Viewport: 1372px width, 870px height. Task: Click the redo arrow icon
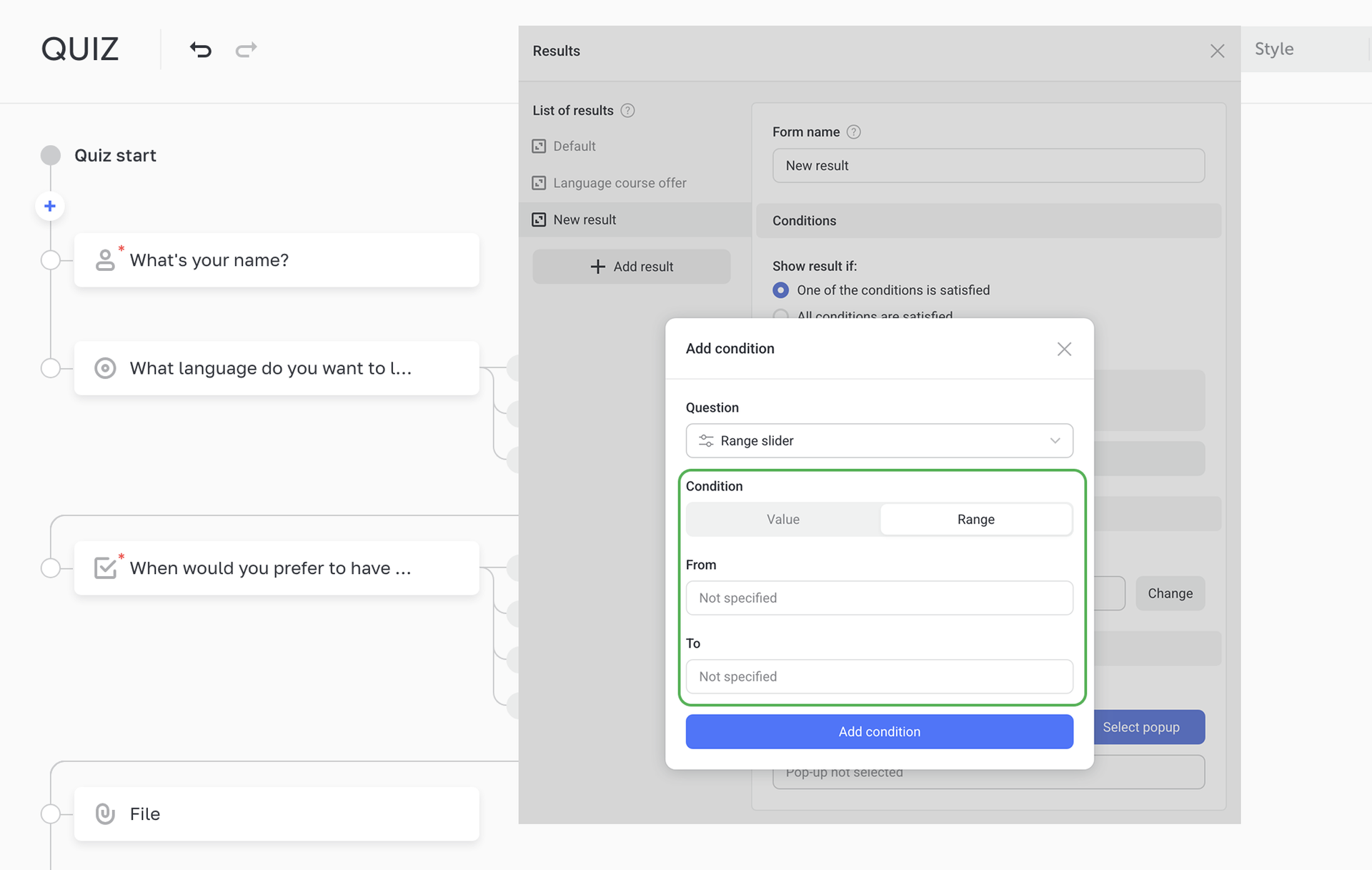[246, 49]
